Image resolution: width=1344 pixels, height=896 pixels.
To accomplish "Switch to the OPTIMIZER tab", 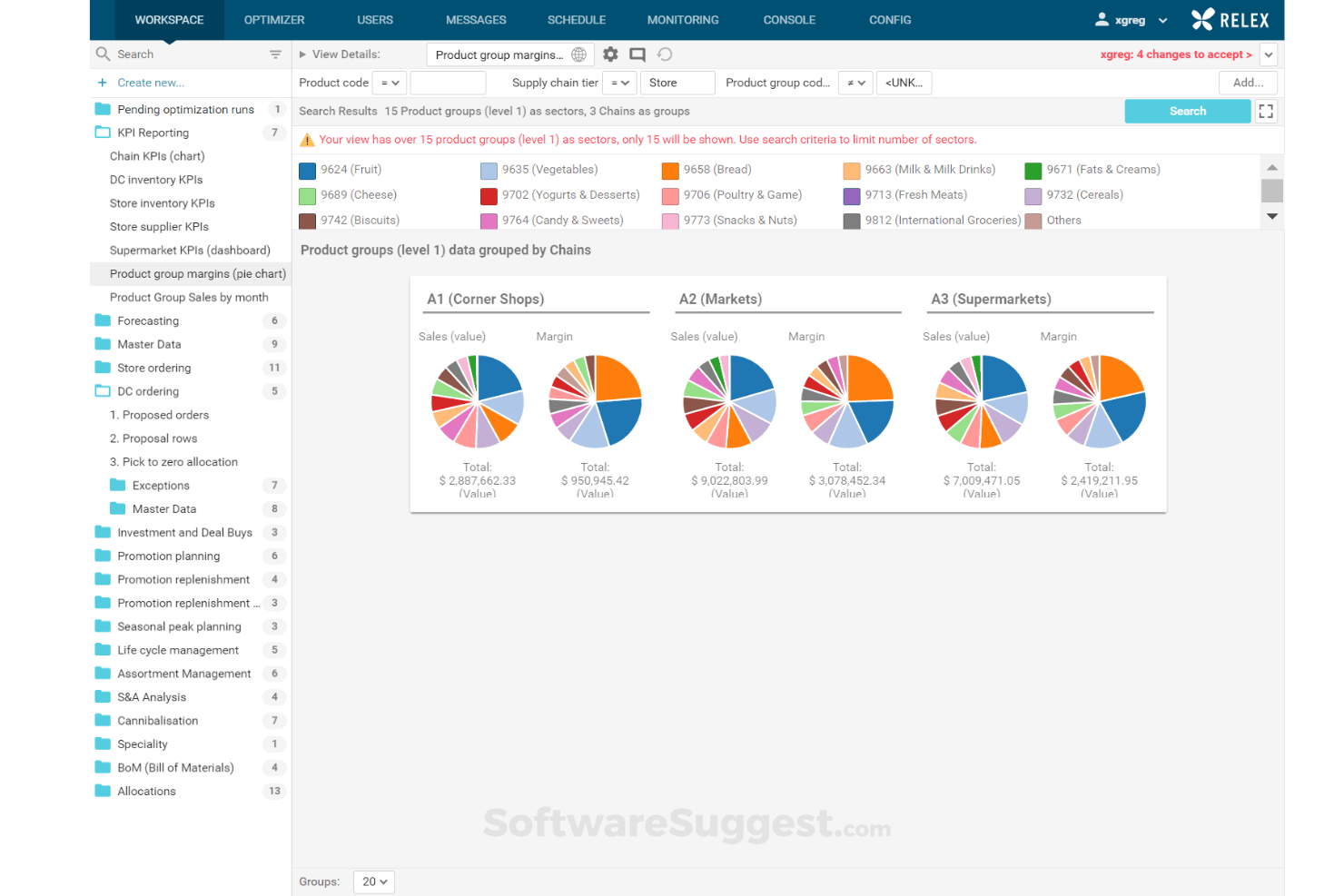I will coord(274,19).
